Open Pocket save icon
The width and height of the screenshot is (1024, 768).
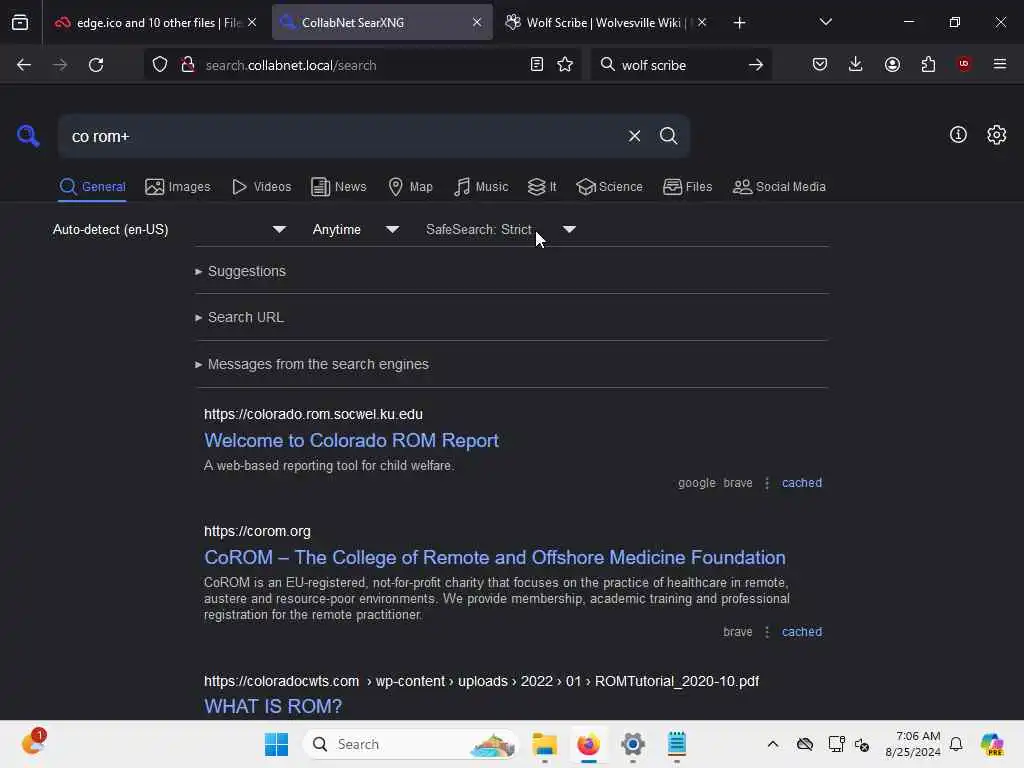pyautogui.click(x=820, y=64)
